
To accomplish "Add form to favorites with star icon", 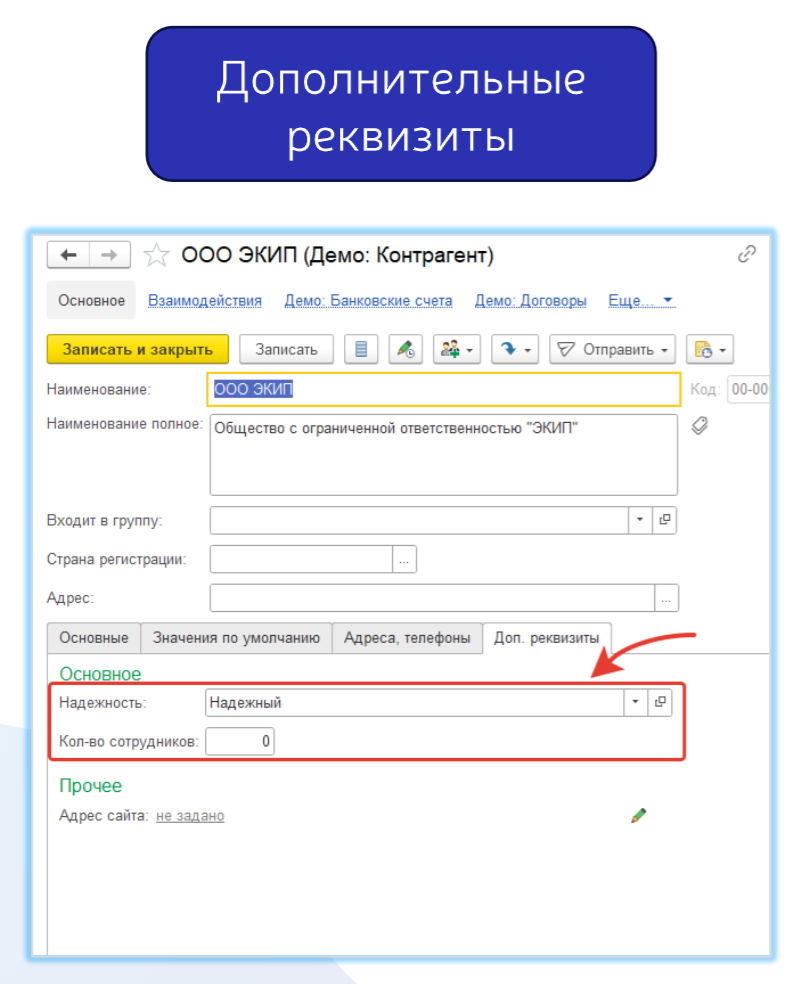I will click(x=156, y=256).
